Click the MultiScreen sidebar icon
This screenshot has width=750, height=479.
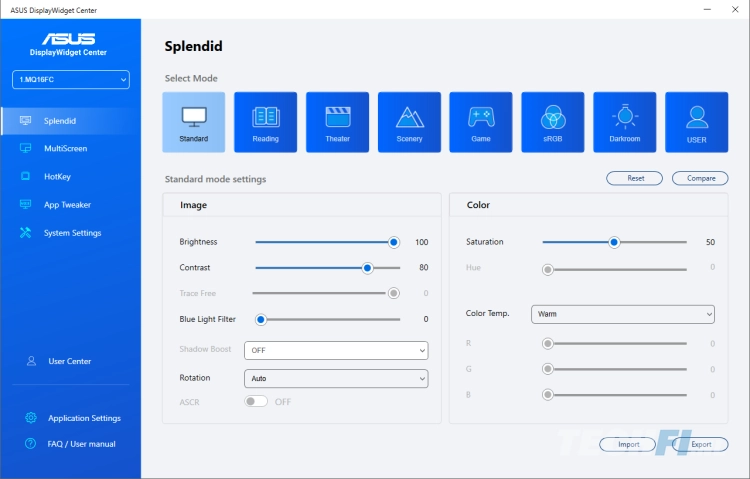(25, 148)
